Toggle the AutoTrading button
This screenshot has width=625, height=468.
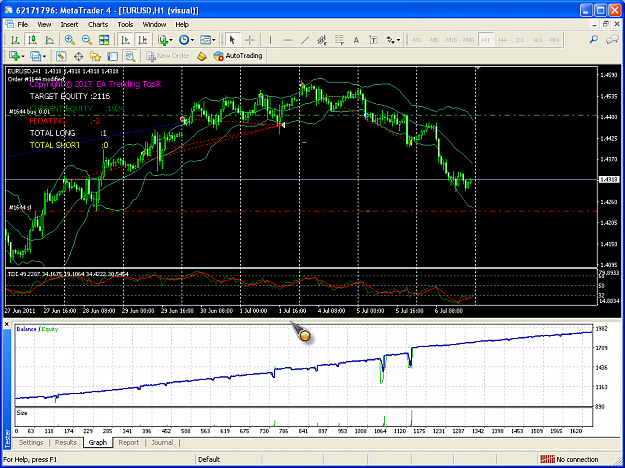point(238,56)
